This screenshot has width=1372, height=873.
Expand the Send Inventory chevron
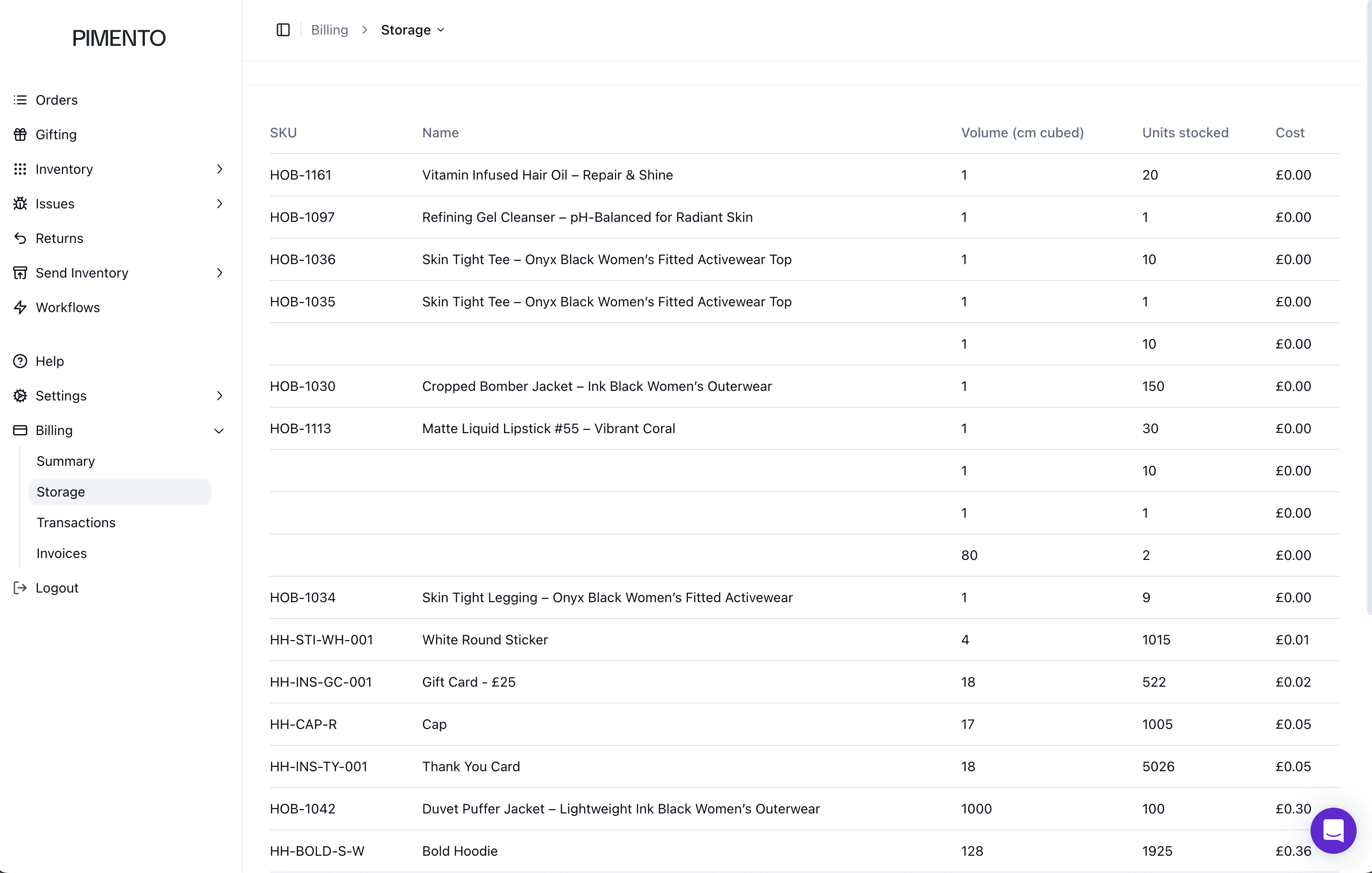click(219, 273)
